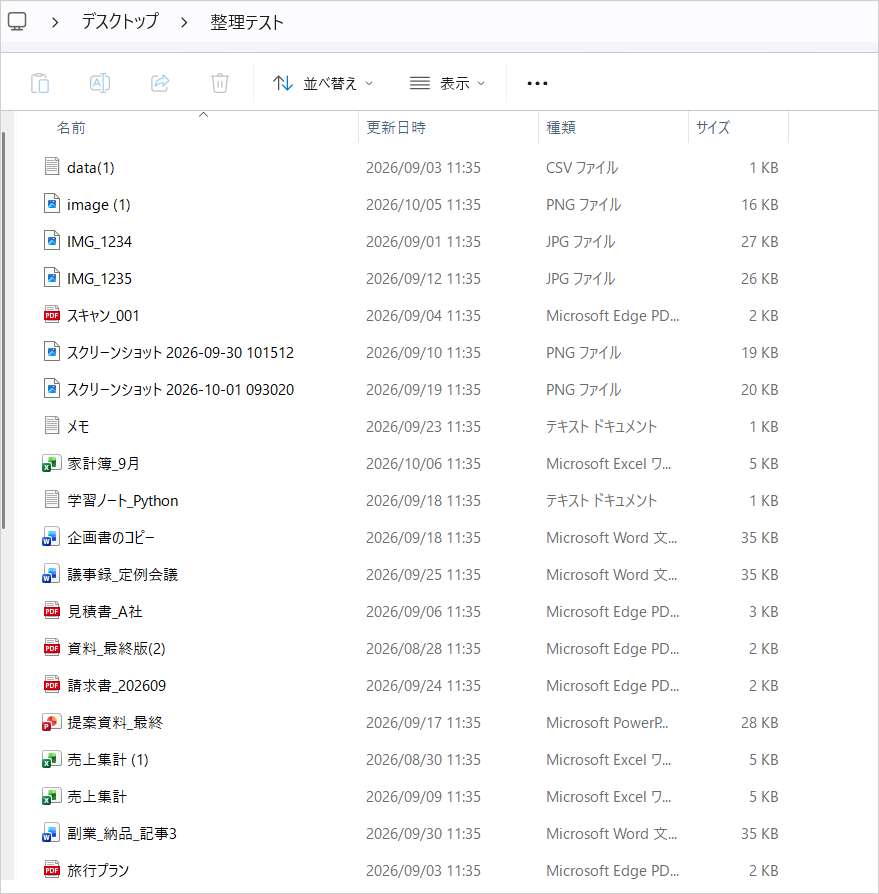Viewport: 879px width, 894px height.
Task: Expand chevron before 整理テスト in breadcrumb
Action: coord(184,22)
